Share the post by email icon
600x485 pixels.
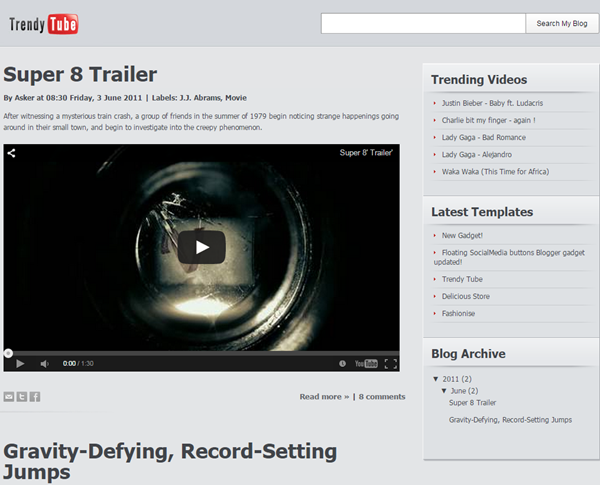coord(9,397)
